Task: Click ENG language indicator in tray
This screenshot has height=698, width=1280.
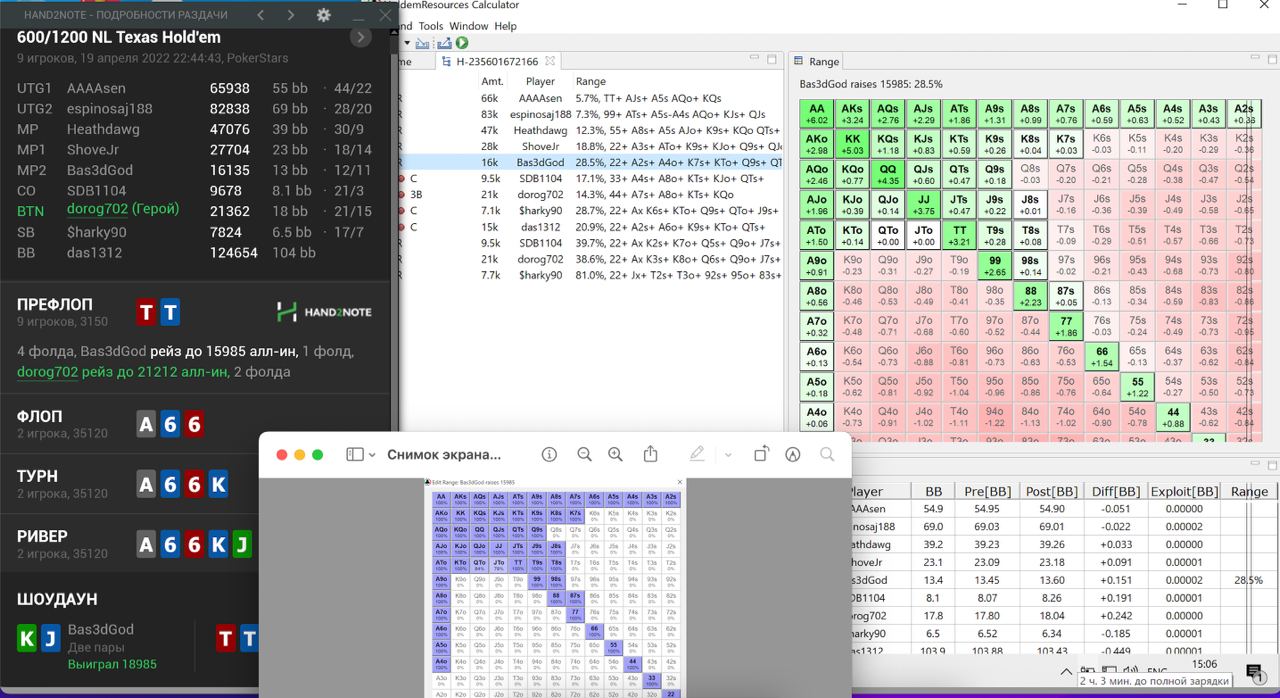Action: (x=1157, y=672)
